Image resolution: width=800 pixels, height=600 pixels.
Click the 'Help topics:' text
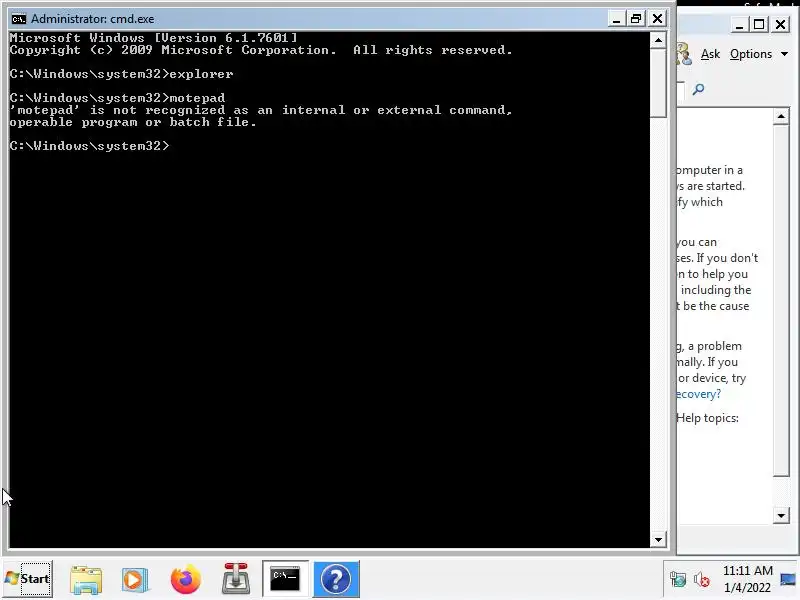click(707, 418)
